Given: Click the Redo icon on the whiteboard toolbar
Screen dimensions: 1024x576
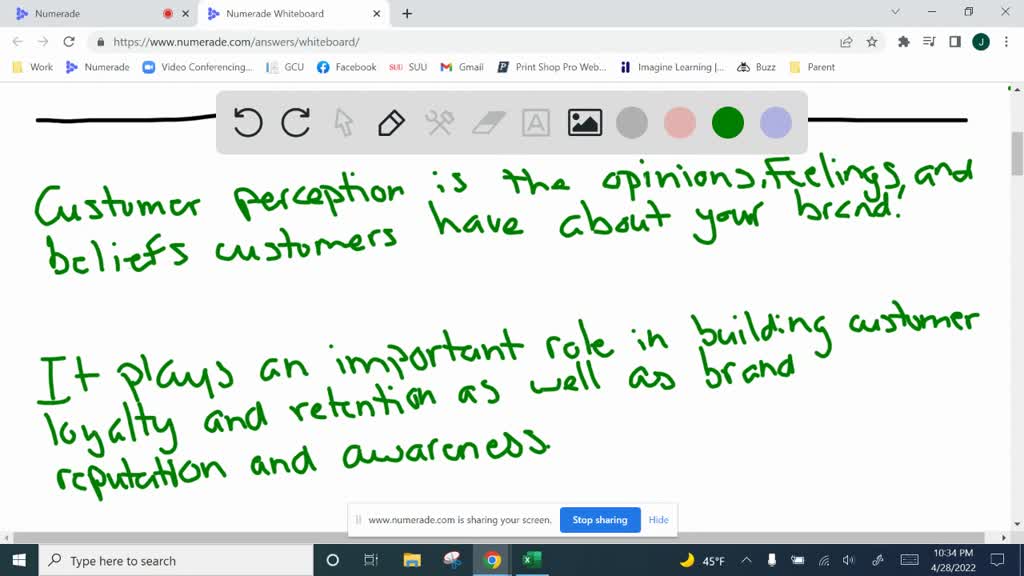Looking at the screenshot, I should [295, 122].
